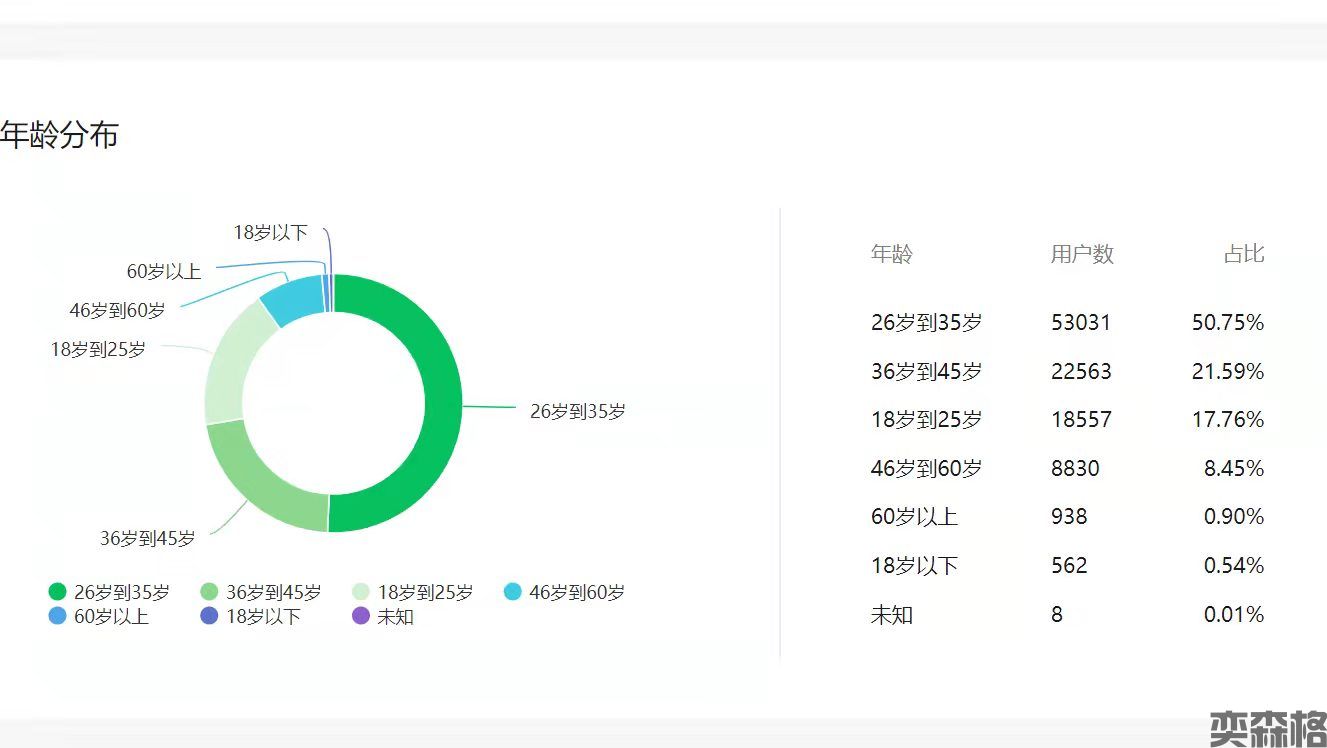Click the 年龄 column header in table
The image size is (1327, 748).
[x=891, y=254]
